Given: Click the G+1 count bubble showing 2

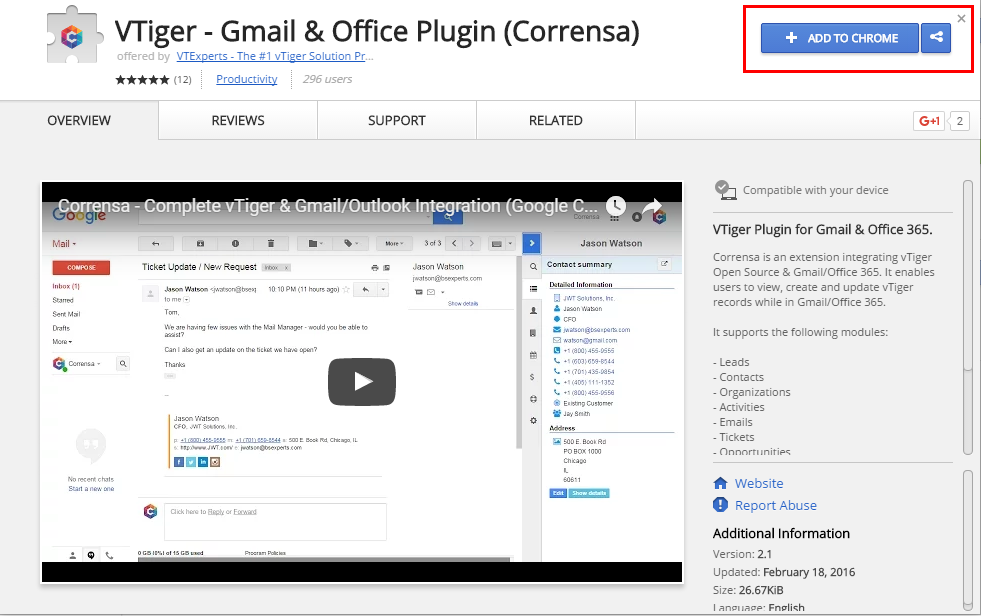Looking at the screenshot, I should (x=959, y=121).
